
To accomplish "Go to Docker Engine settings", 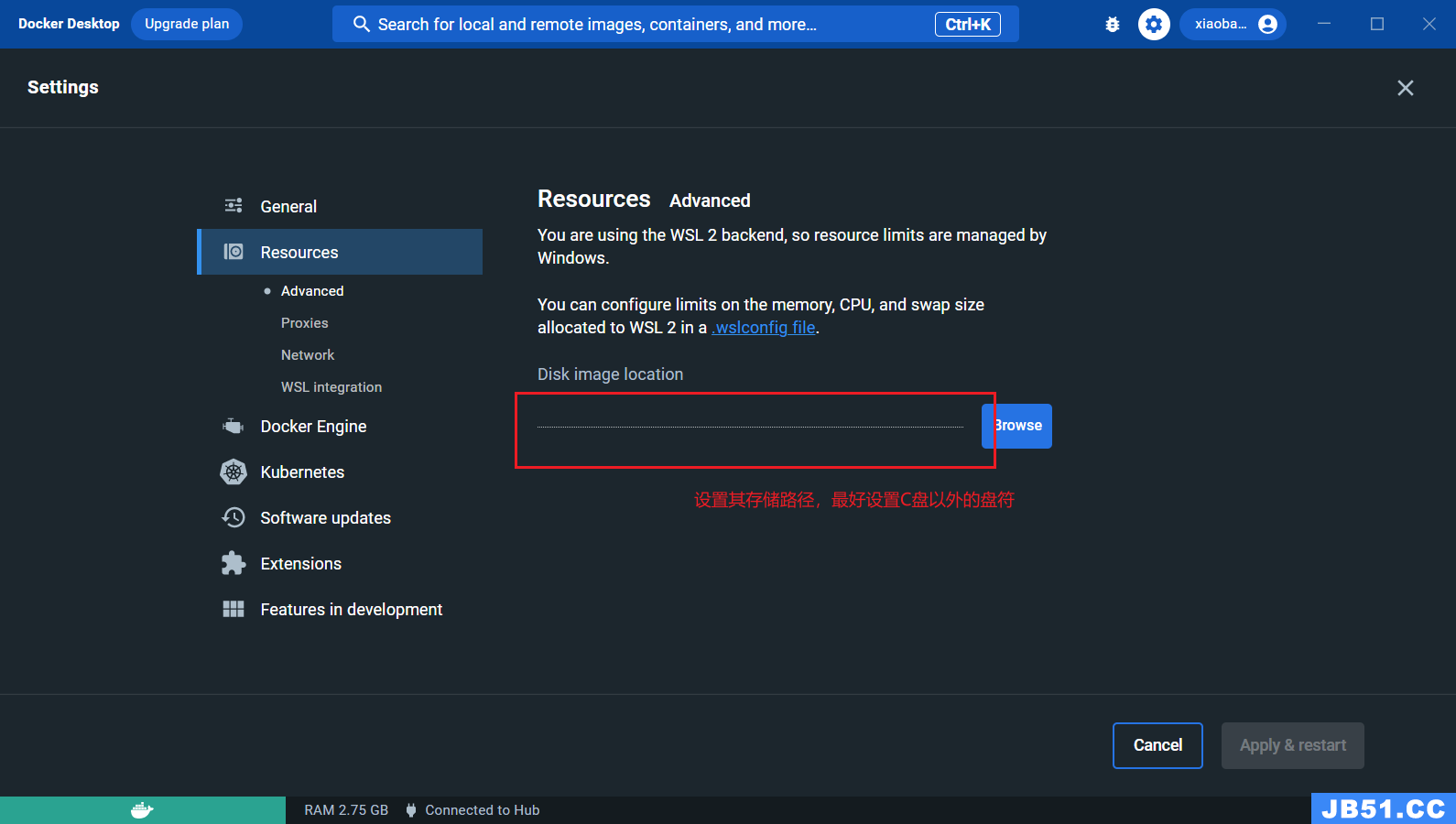I will pos(340,426).
